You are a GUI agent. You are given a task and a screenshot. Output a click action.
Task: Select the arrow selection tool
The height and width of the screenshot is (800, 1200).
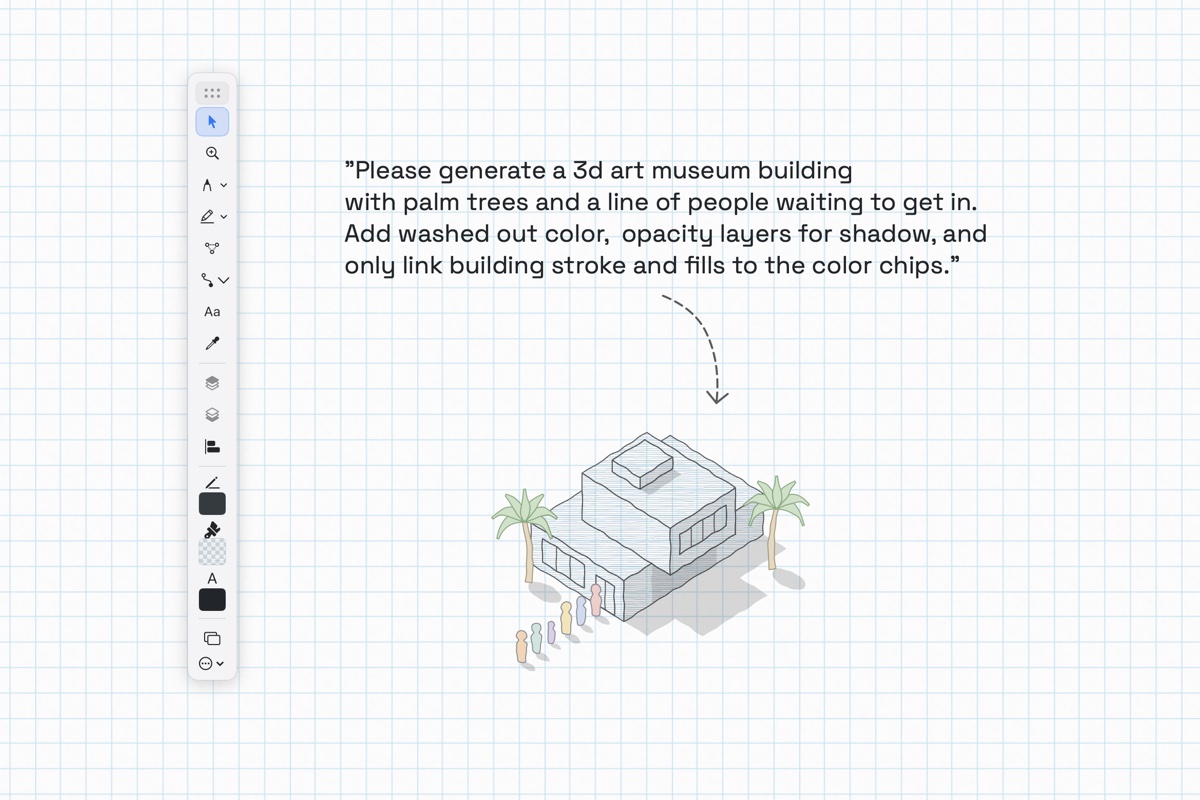(212, 122)
